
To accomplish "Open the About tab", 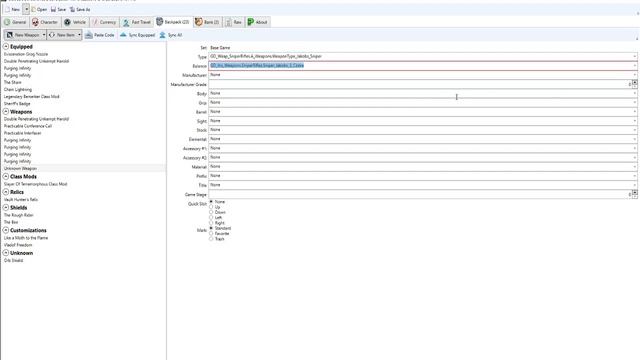I will (258, 22).
